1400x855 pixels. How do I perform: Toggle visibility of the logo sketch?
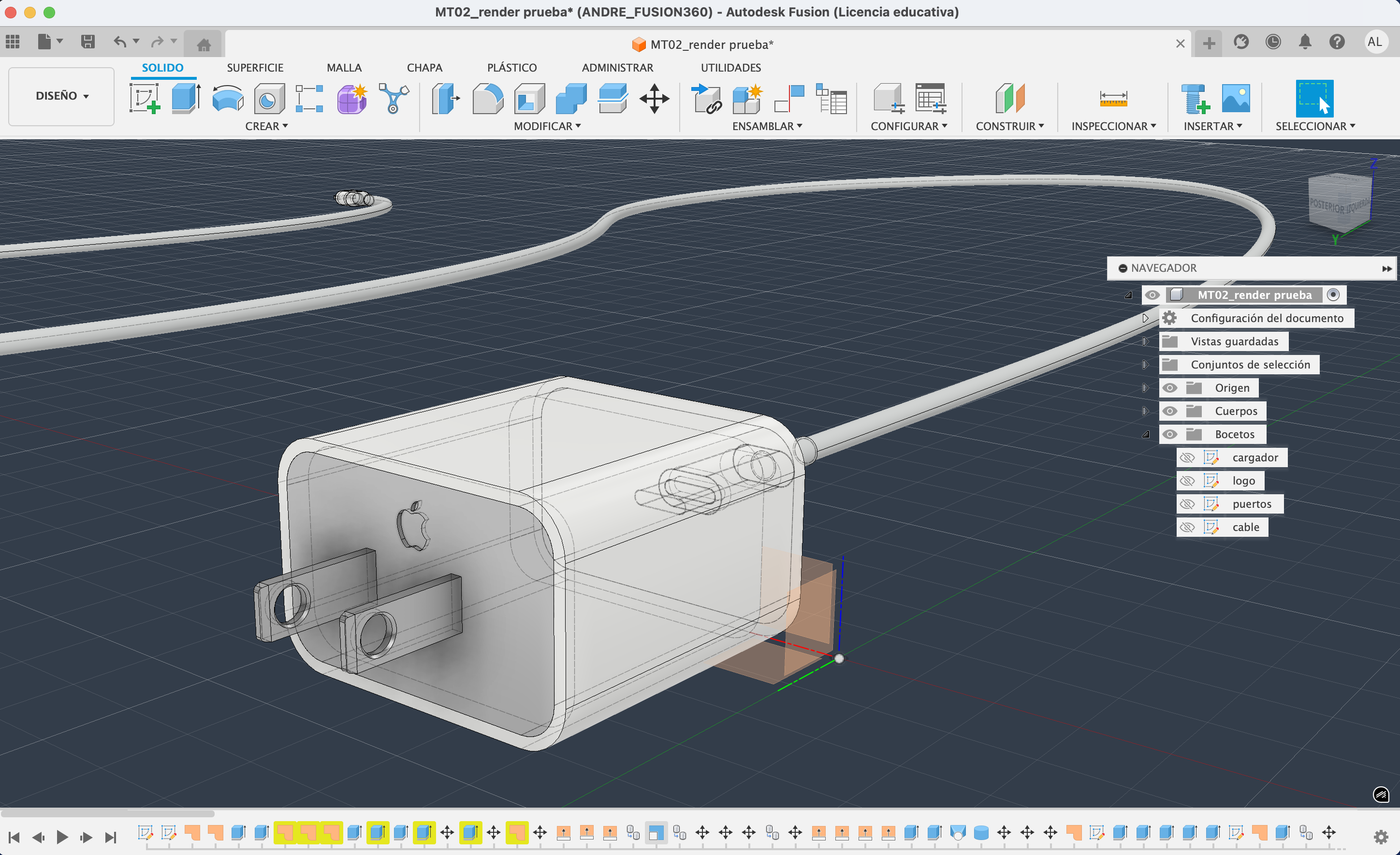[1187, 481]
